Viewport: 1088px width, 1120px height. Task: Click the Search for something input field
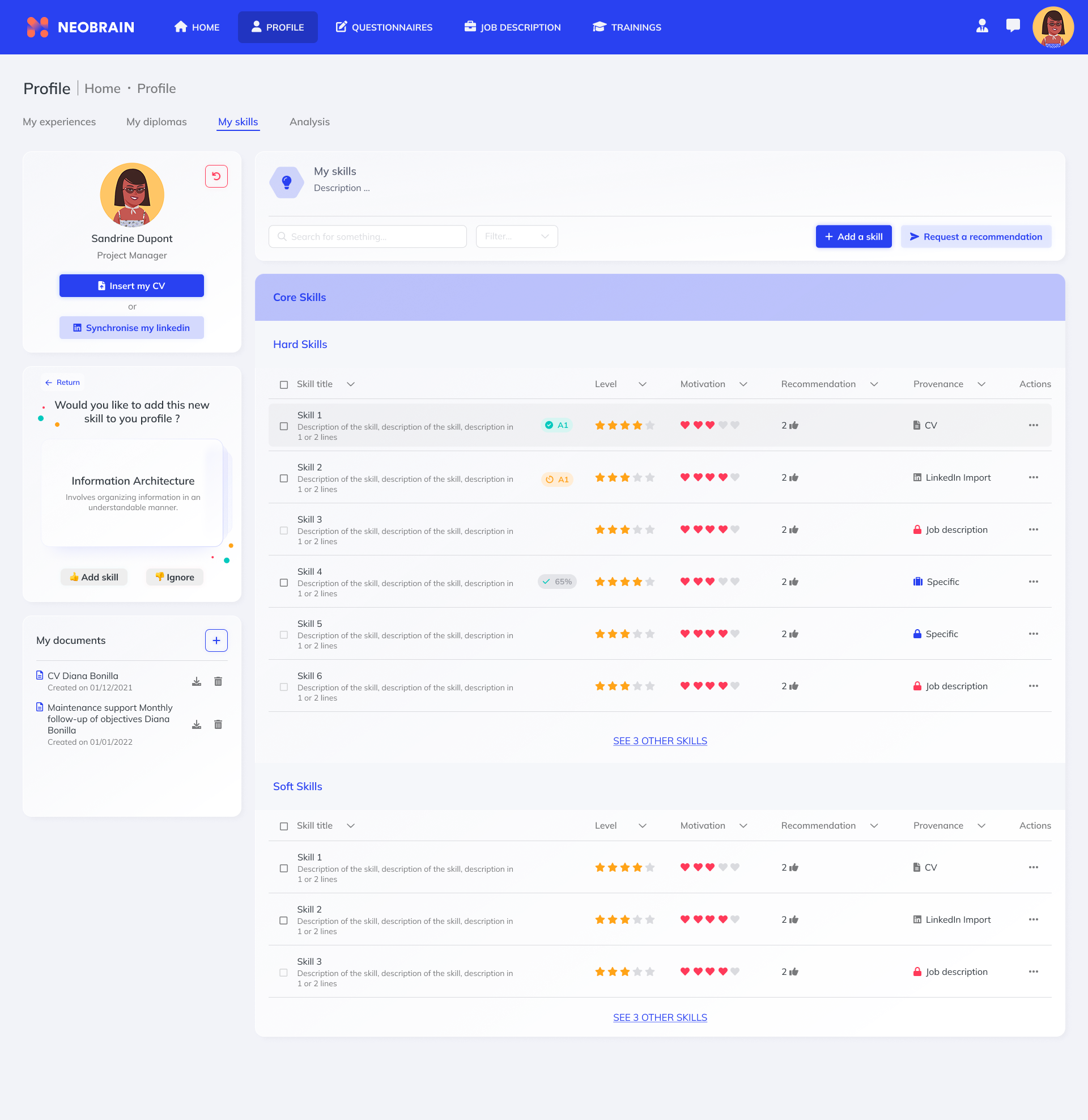click(367, 236)
